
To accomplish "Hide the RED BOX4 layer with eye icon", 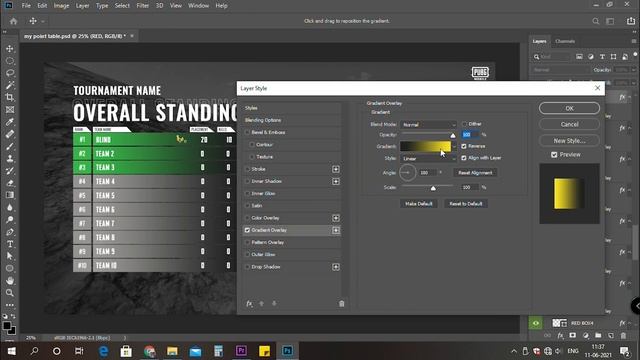I will tap(536, 323).
